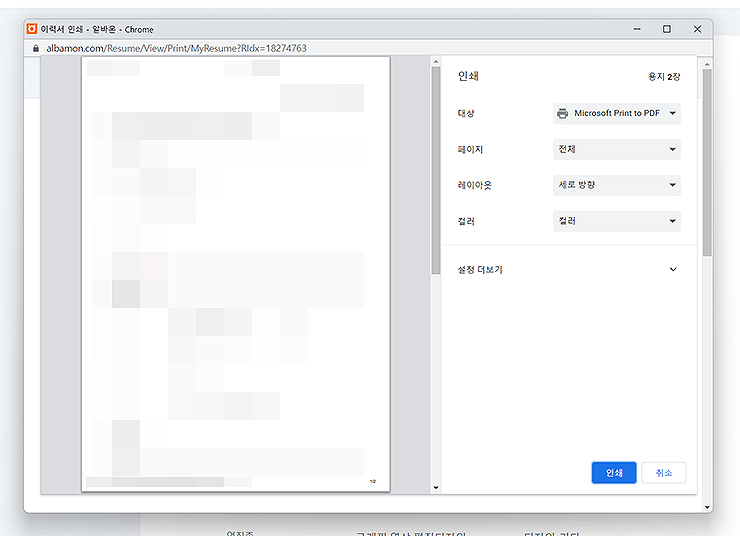Viewport: 740px width, 536px height.
Task: Open the 페이지 전체 dropdown
Action: [x=617, y=149]
